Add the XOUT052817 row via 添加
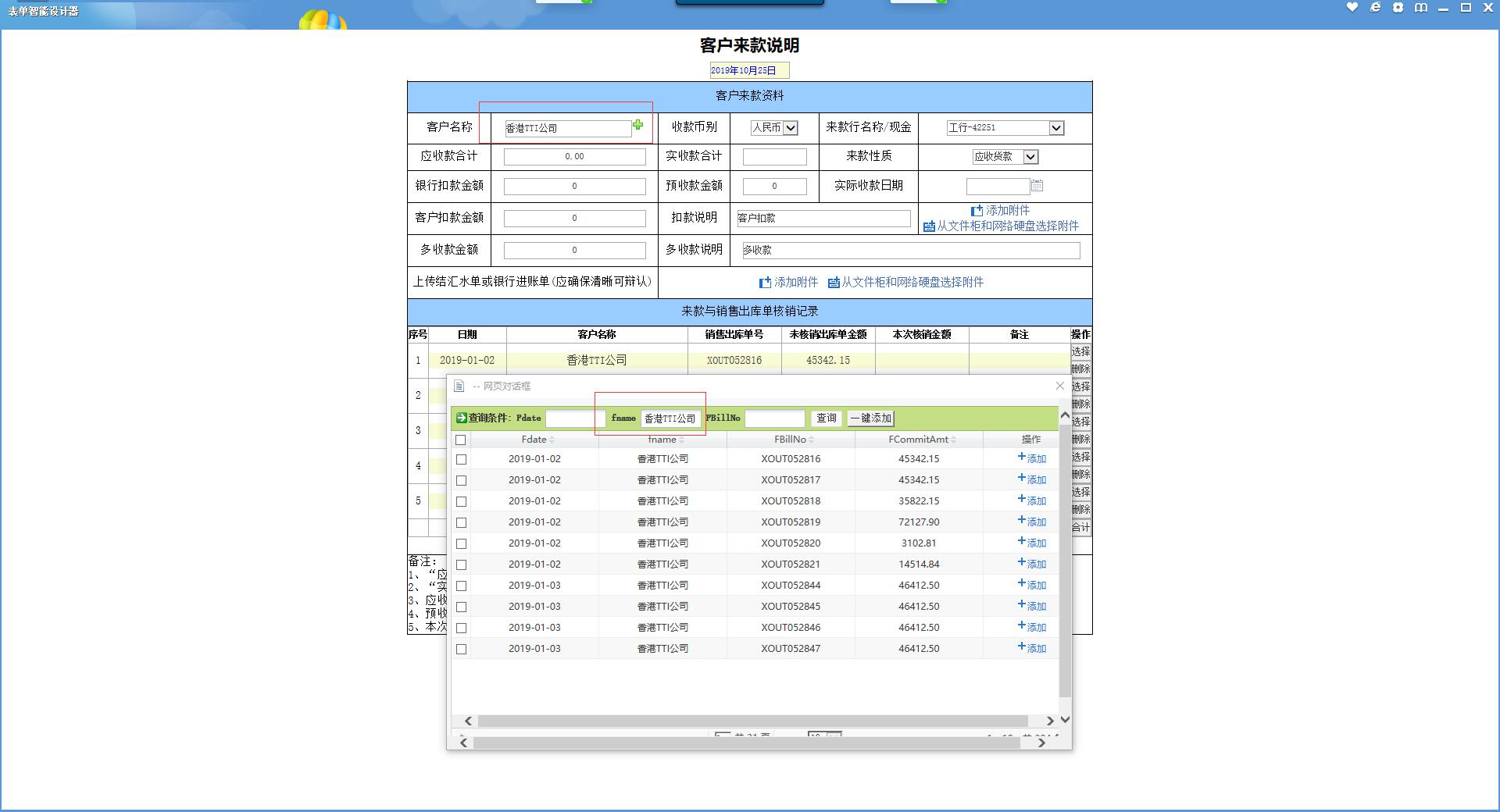 pos(1031,479)
